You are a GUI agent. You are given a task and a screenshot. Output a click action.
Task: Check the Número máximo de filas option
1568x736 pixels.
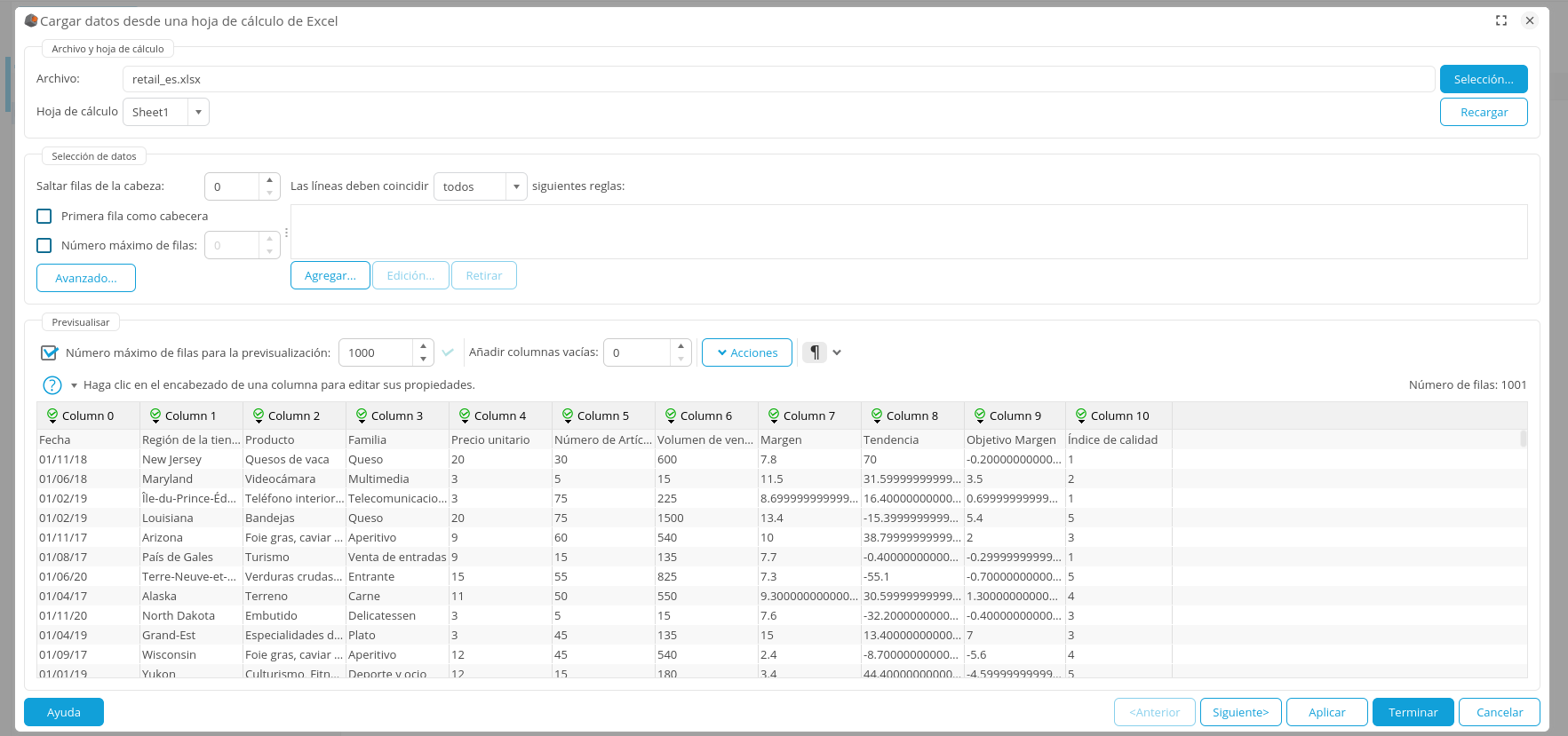pos(44,245)
